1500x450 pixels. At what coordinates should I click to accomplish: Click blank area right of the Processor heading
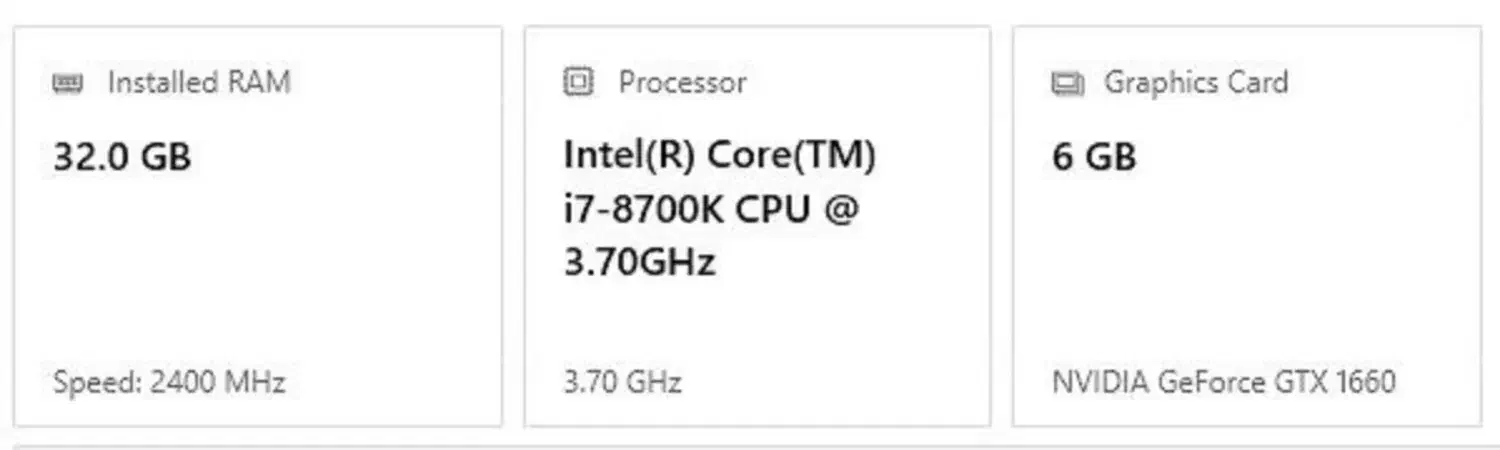pyautogui.click(x=870, y=82)
